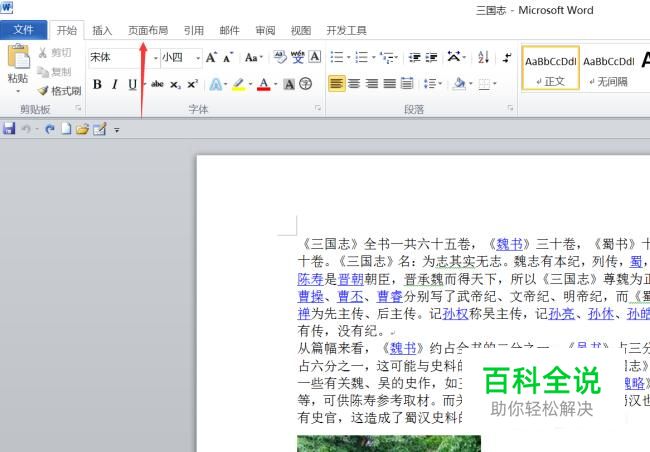This screenshot has height=452, width=650.
Task: Apply subscript formatting (x₂)
Action: pyautogui.click(x=175, y=84)
